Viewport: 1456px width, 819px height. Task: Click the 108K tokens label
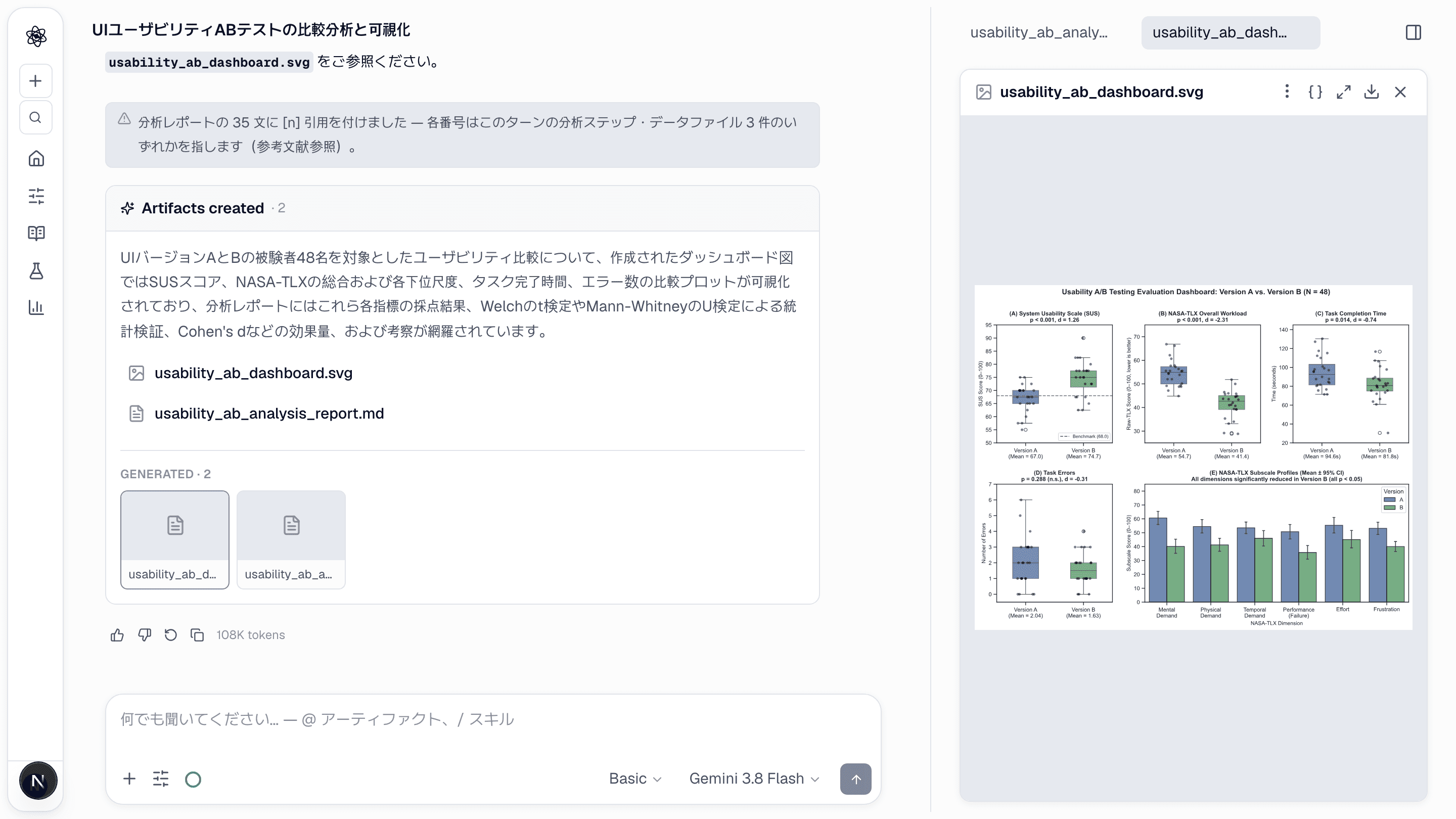coord(250,635)
